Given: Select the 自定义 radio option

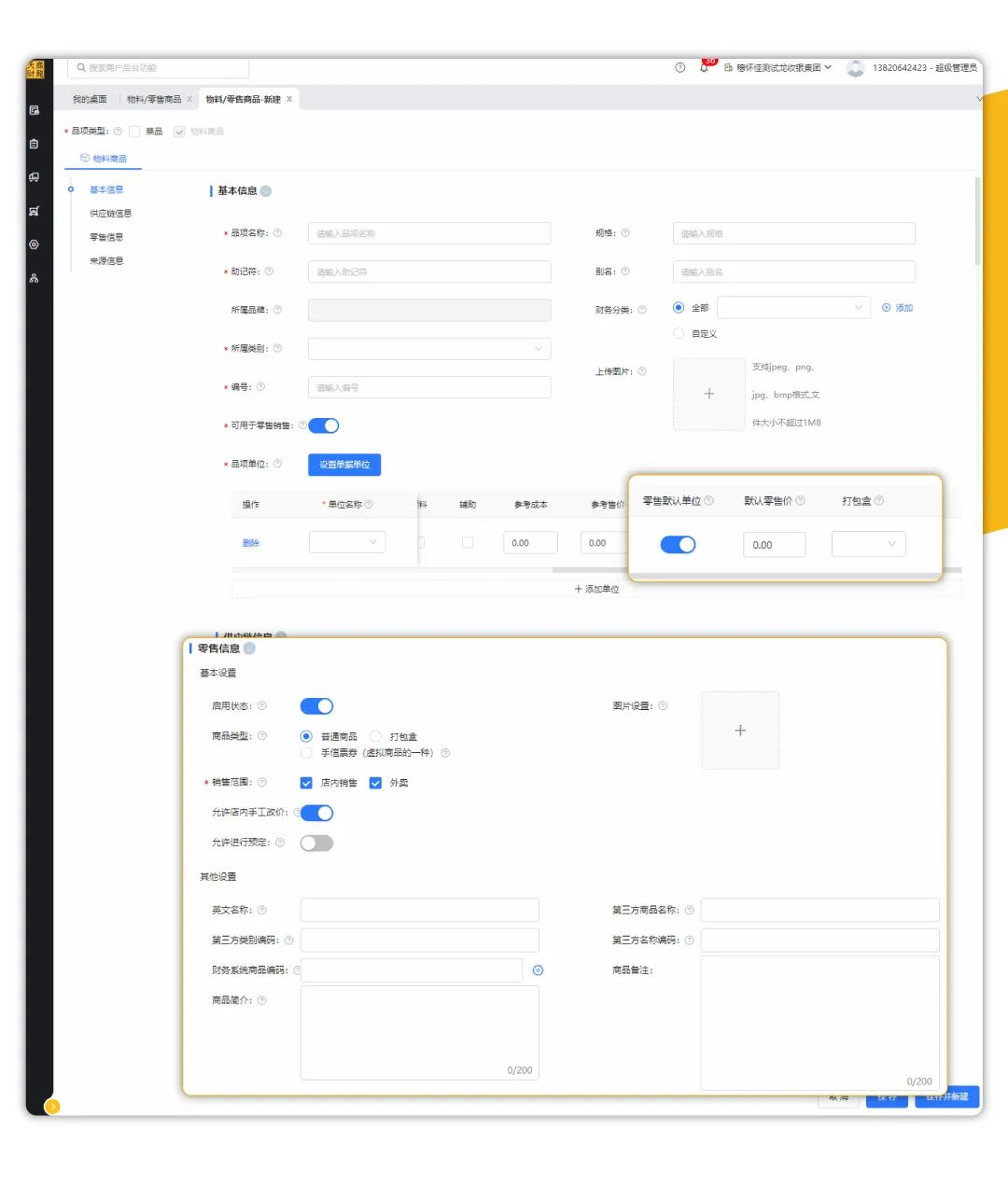Looking at the screenshot, I should (679, 333).
